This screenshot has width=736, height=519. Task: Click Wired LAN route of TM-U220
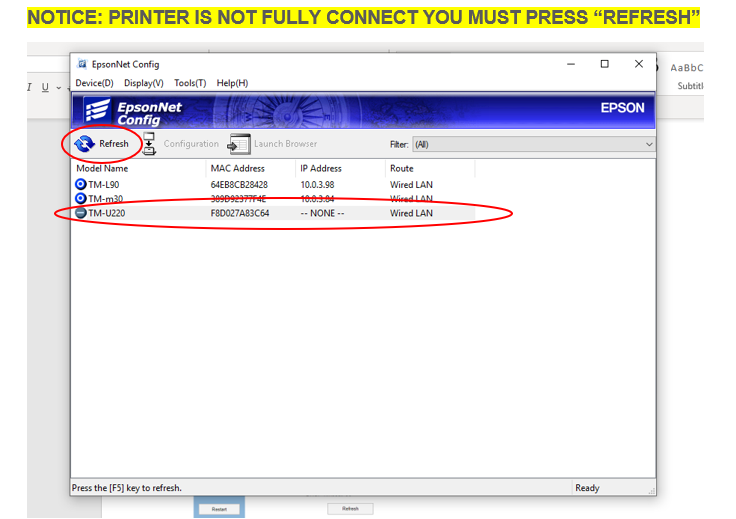411,213
